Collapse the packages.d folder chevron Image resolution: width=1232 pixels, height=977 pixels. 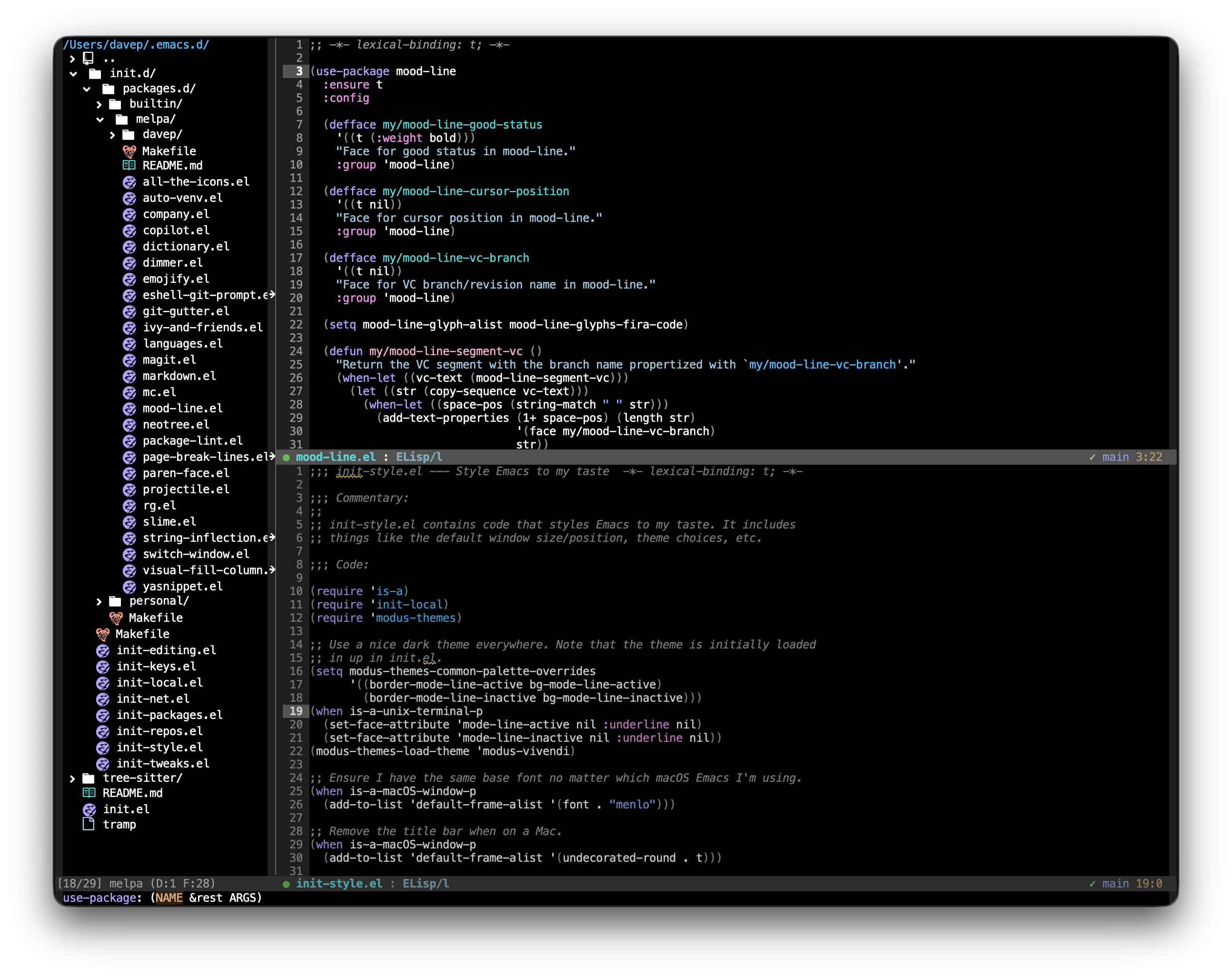point(87,89)
